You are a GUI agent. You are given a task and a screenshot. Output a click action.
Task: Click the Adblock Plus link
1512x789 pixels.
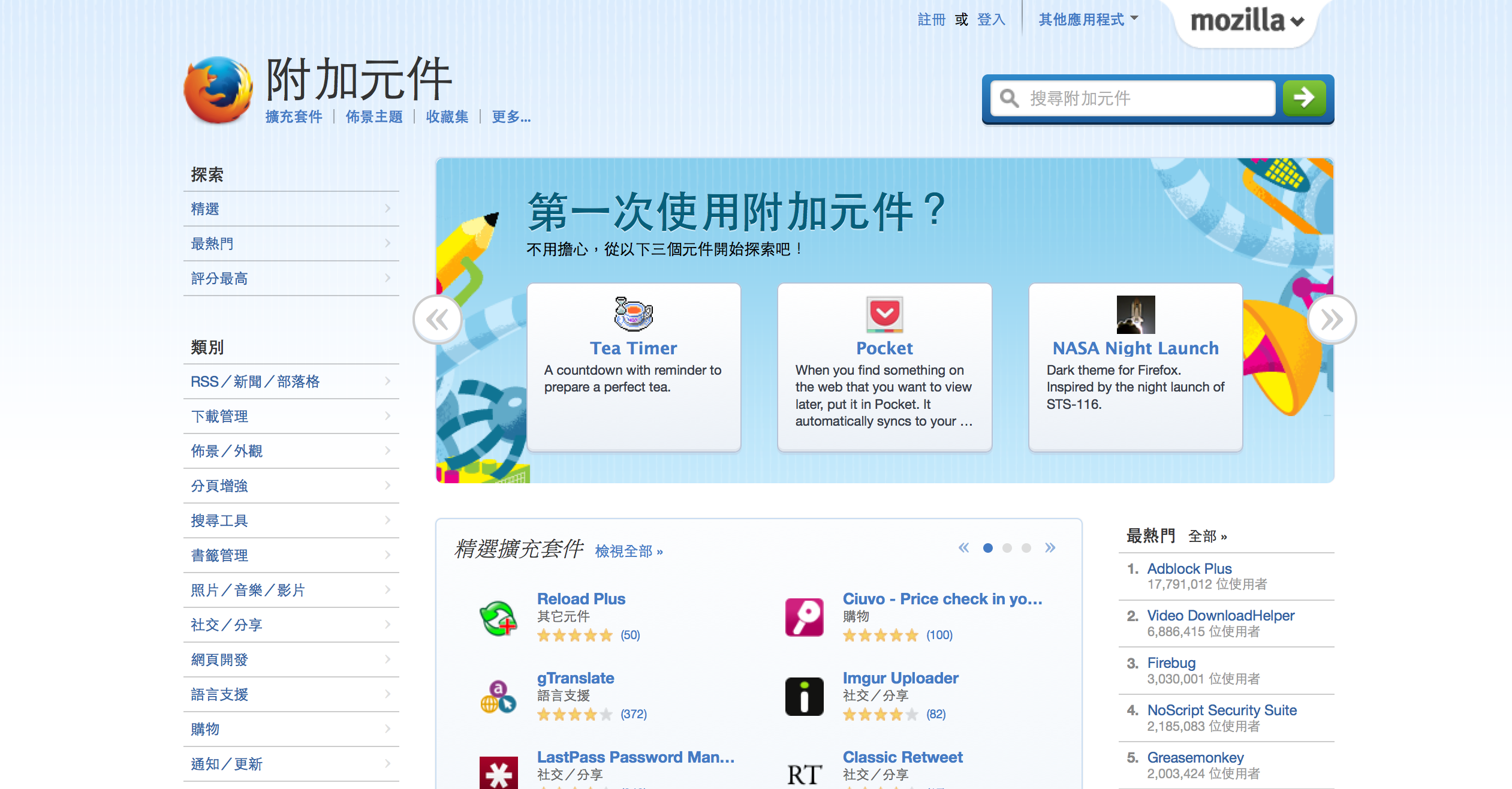1189,568
